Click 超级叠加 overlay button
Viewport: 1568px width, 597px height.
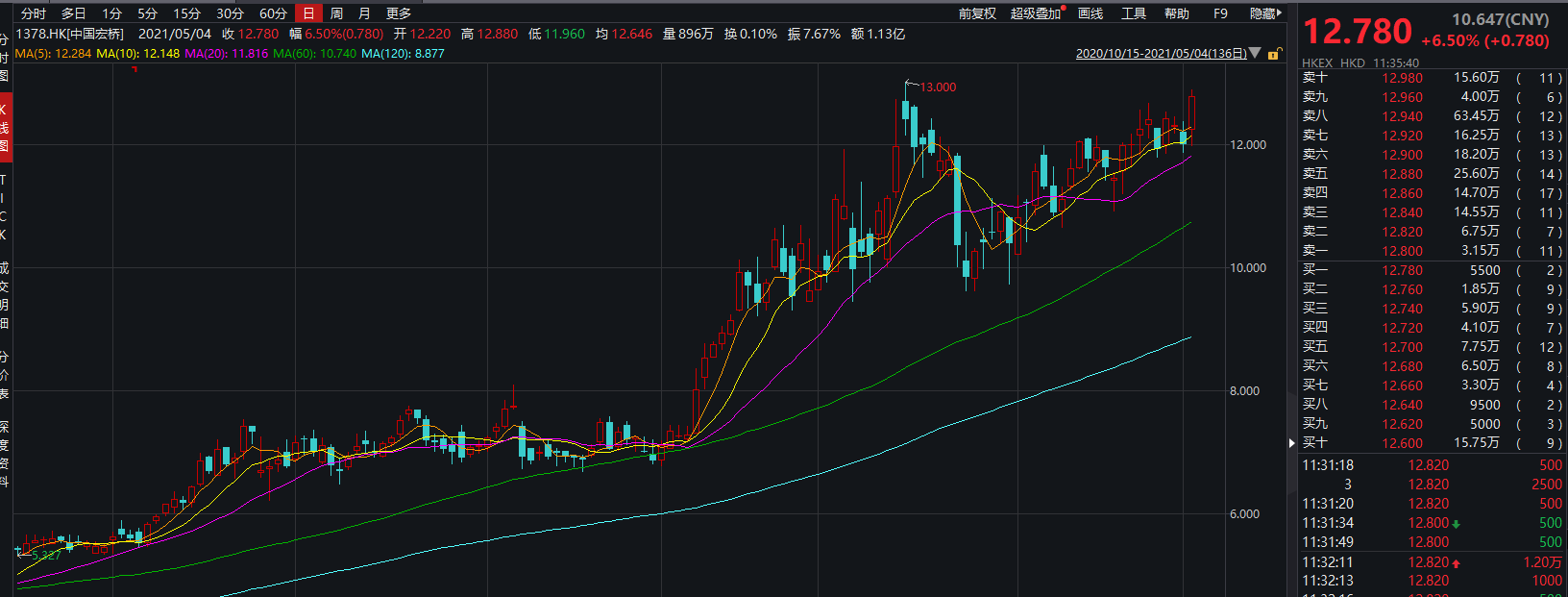pyautogui.click(x=1035, y=13)
